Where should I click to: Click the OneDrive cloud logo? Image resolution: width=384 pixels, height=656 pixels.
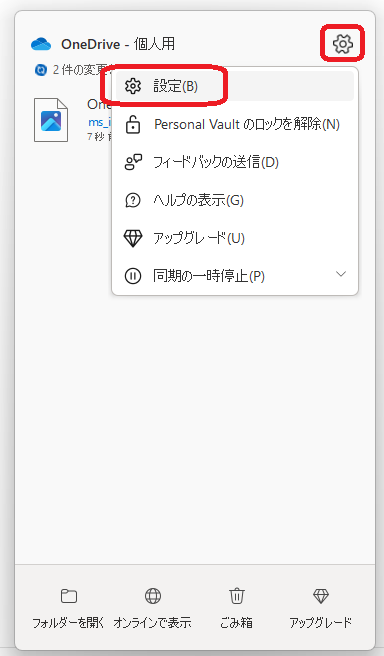tap(41, 44)
